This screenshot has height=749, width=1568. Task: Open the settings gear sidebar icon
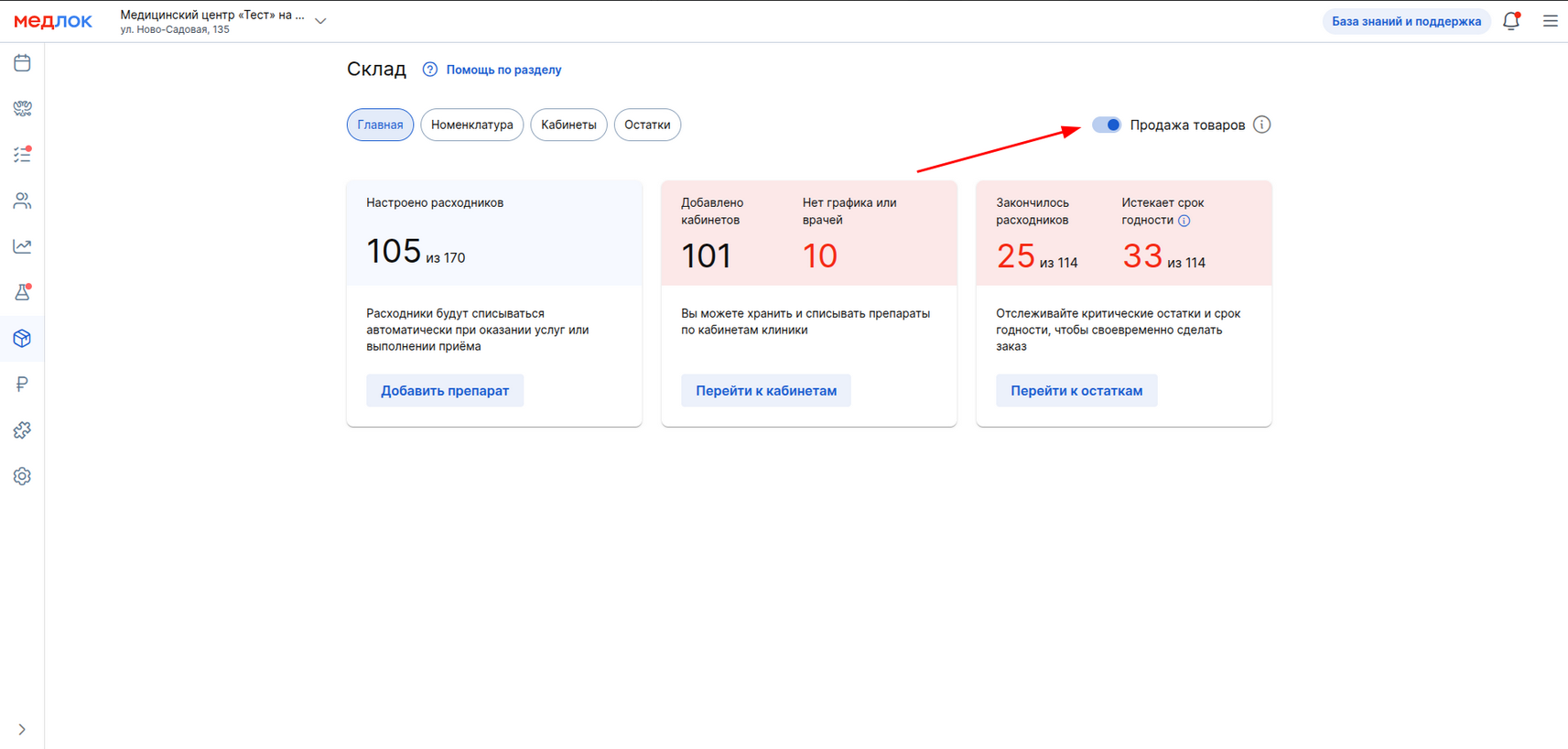pos(22,476)
